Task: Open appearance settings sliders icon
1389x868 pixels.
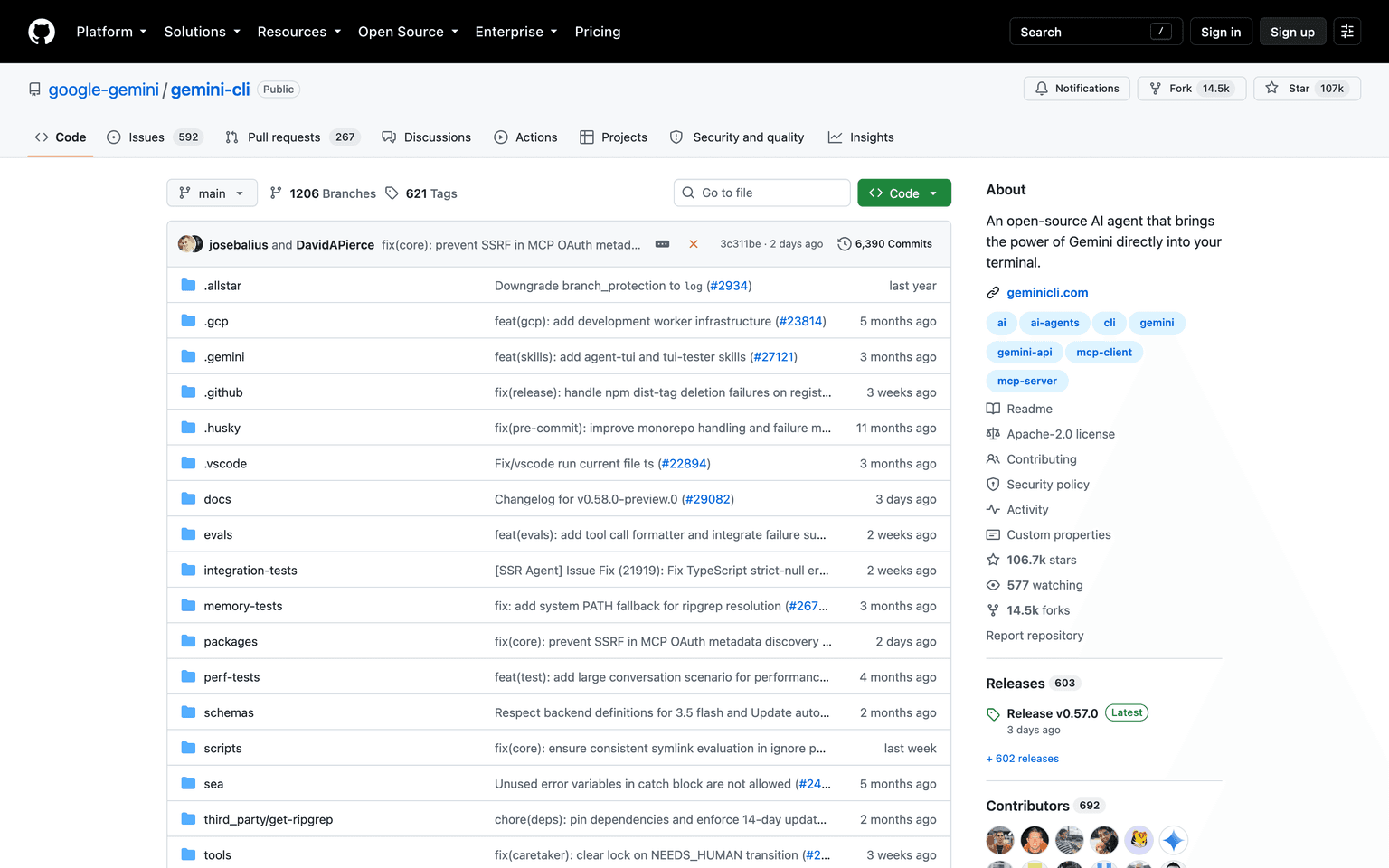Action: 1346,32
